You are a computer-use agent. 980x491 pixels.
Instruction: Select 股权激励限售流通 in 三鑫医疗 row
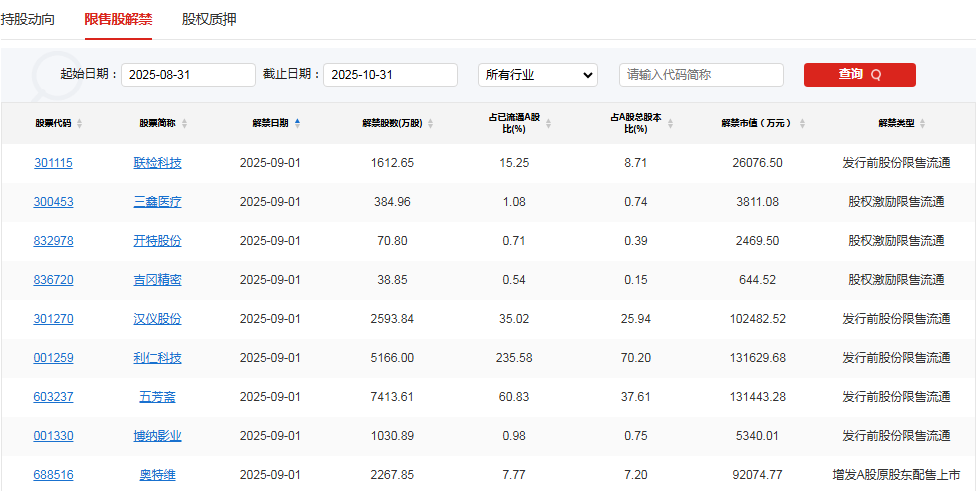tap(896, 202)
